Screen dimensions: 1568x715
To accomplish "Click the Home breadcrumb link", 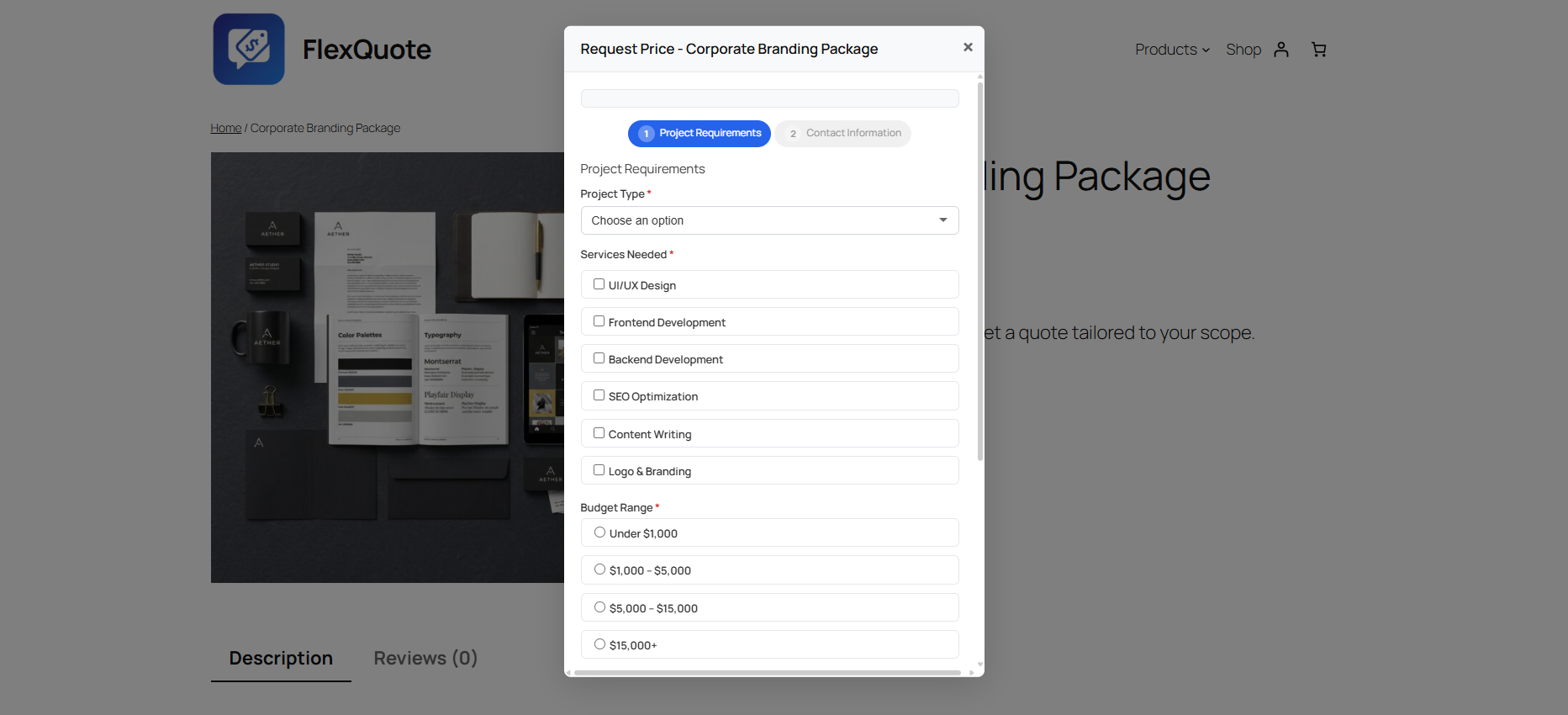I will 225,128.
